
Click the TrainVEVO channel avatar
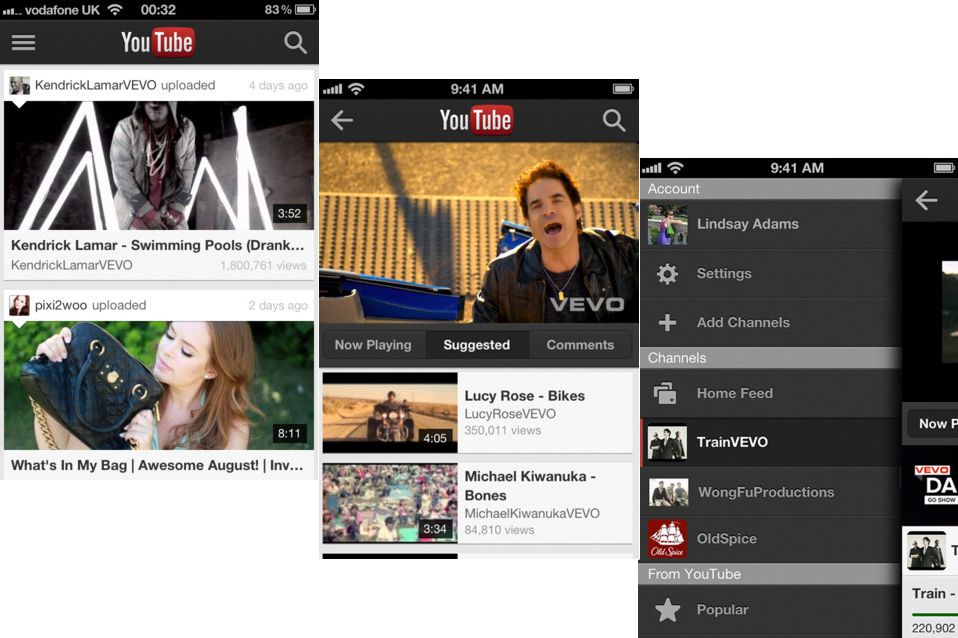(667, 442)
